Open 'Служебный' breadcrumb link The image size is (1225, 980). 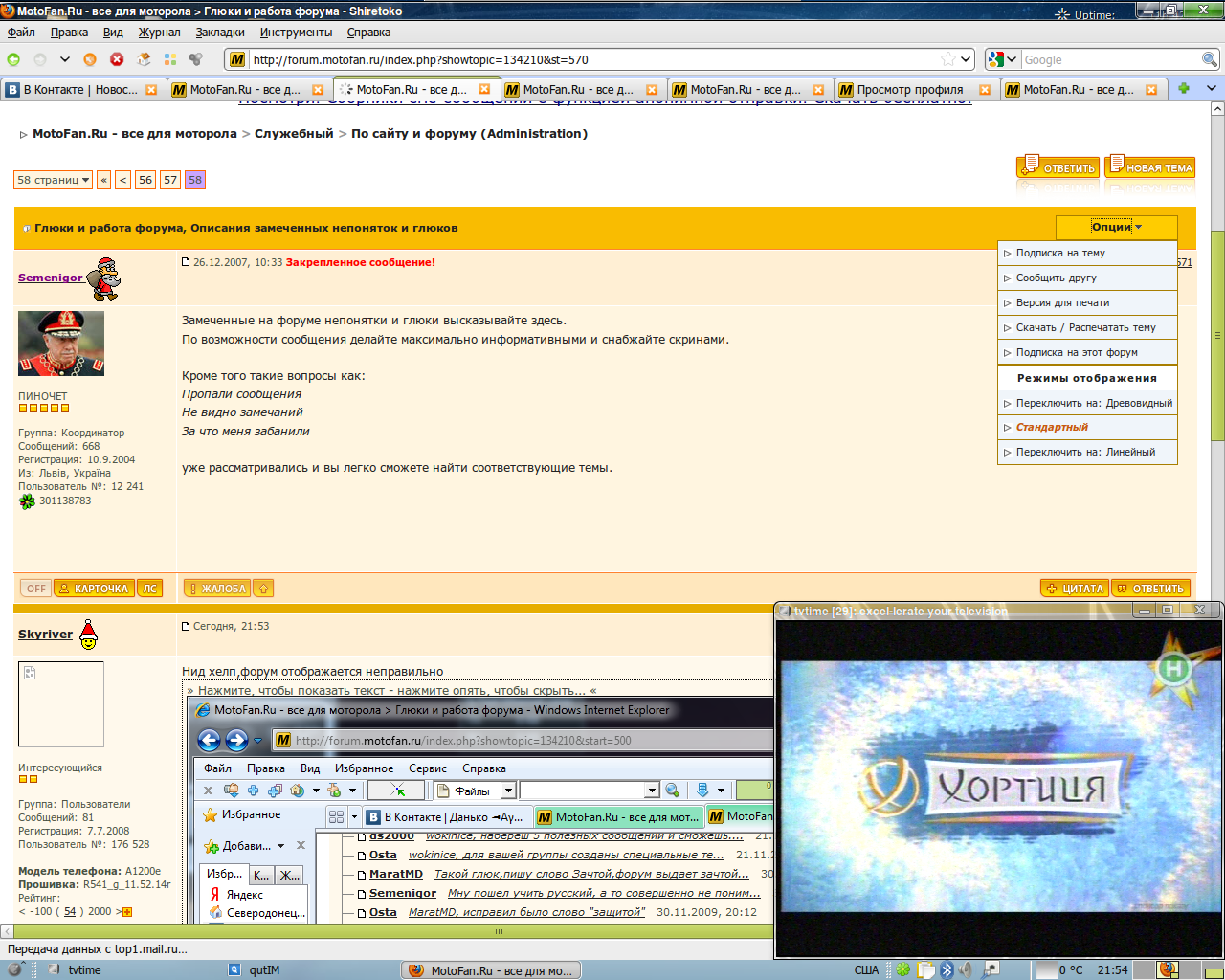(x=294, y=133)
